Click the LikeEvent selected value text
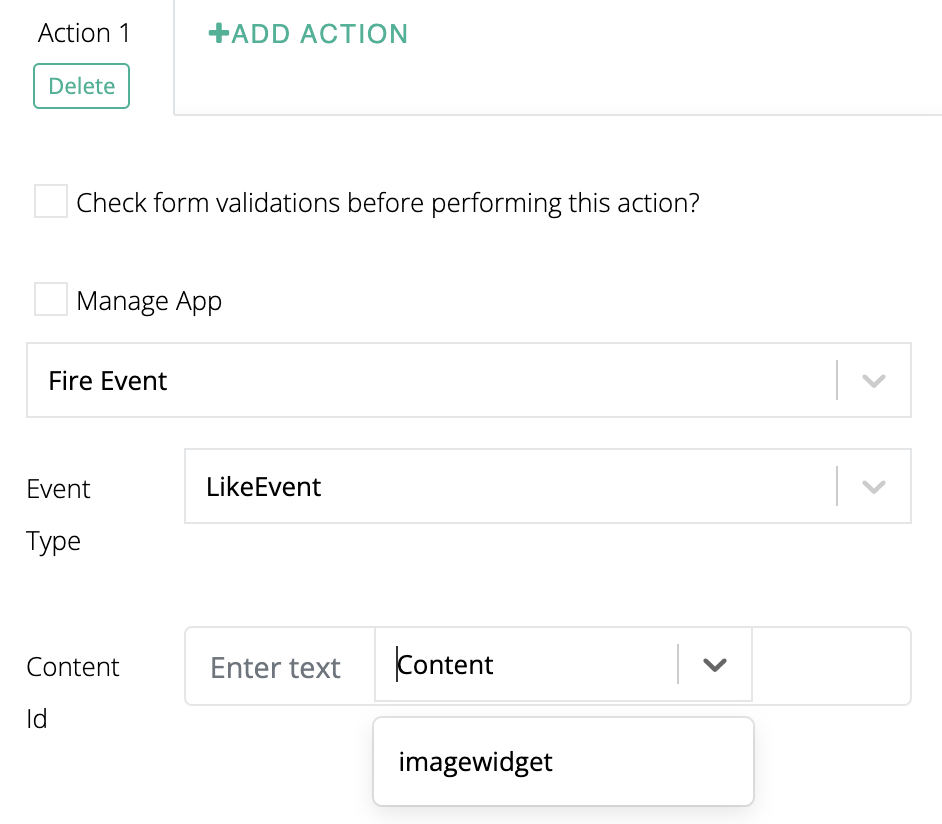Image resolution: width=942 pixels, height=824 pixels. click(264, 487)
